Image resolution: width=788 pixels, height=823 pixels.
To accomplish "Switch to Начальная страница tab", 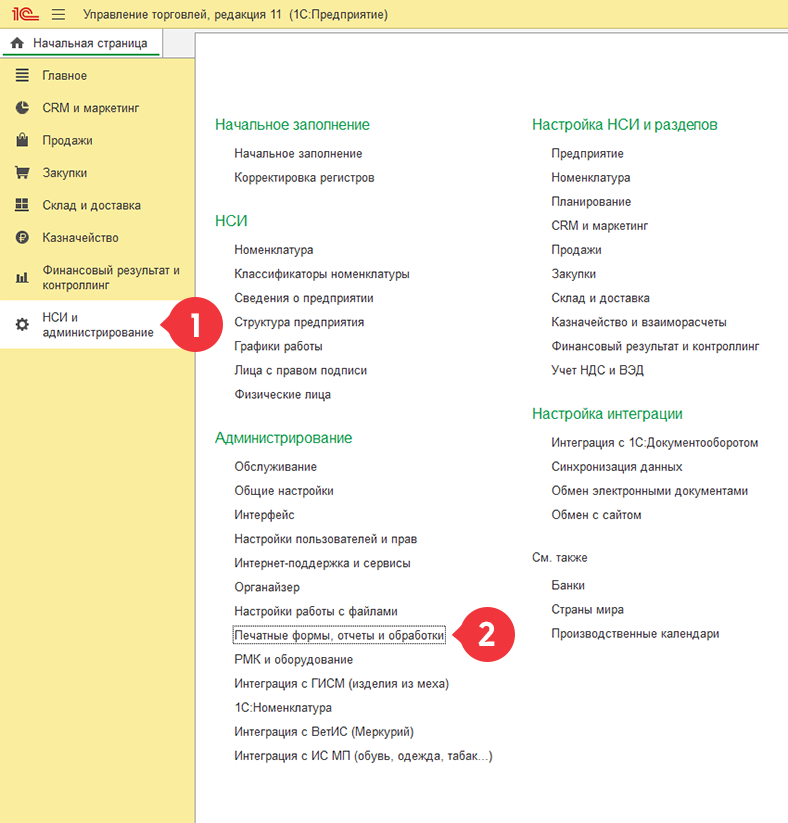I will (82, 43).
